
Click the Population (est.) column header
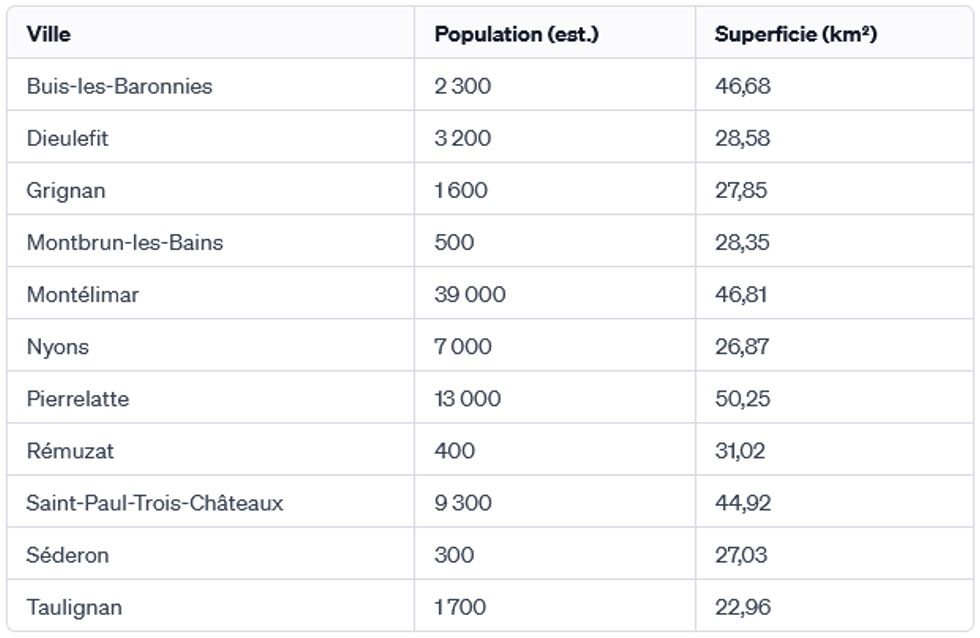coord(516,34)
